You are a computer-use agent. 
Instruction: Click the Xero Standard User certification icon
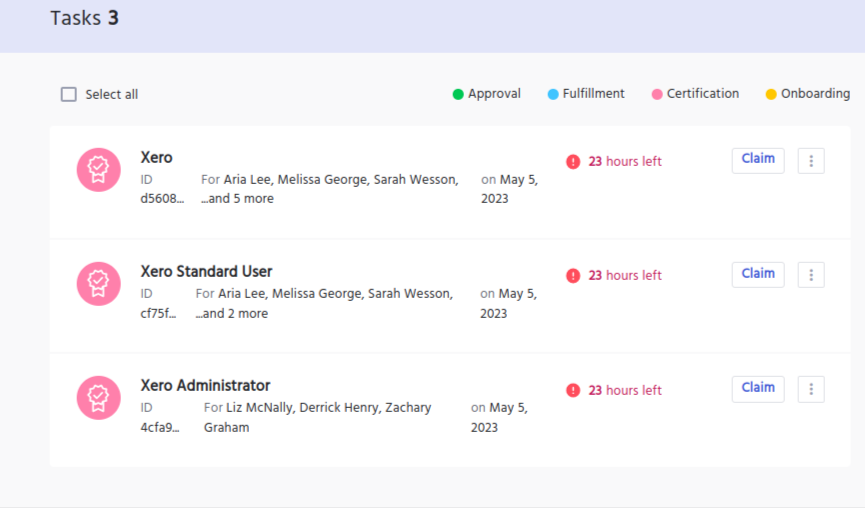tap(98, 284)
